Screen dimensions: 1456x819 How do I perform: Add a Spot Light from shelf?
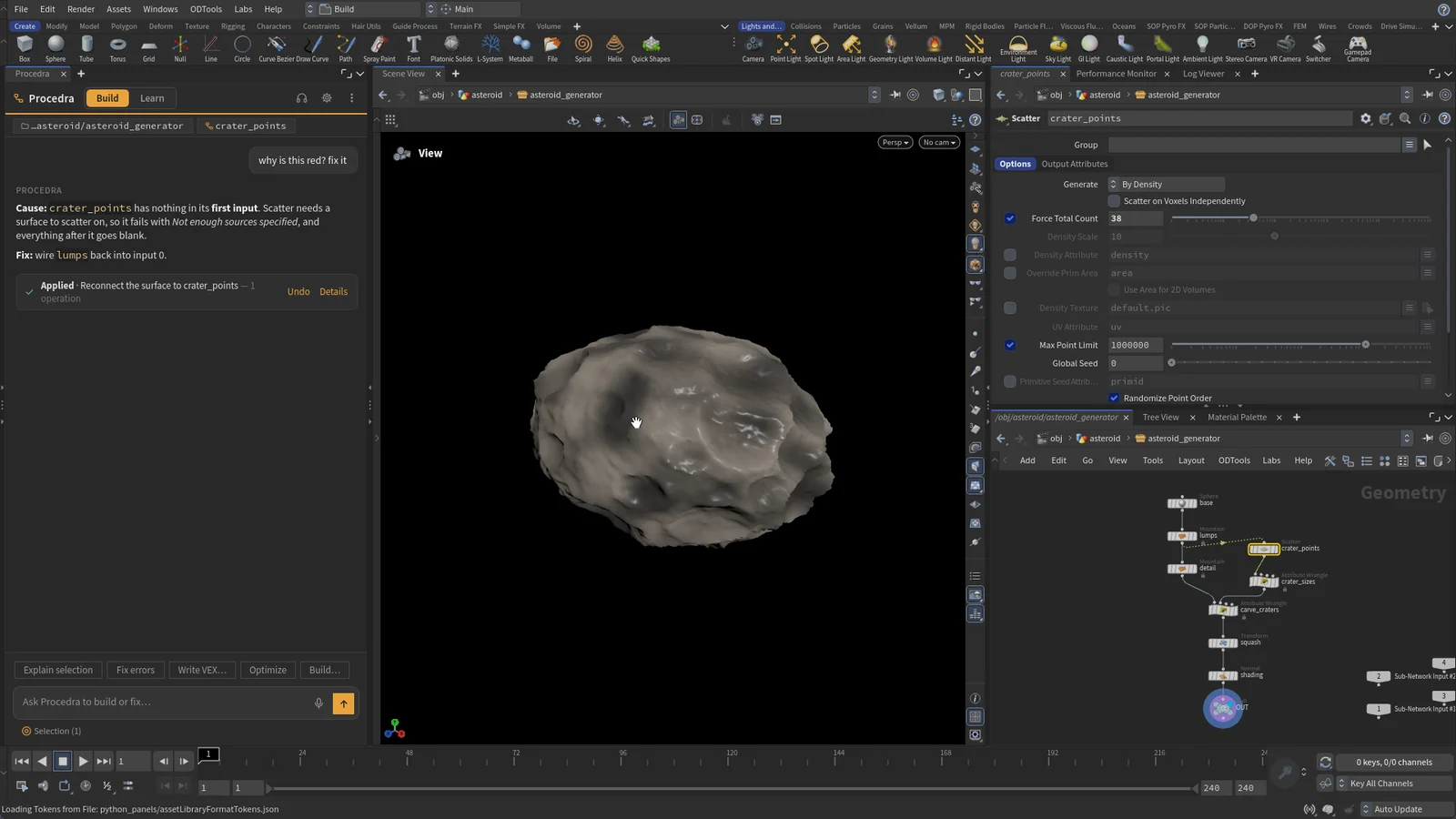point(819,48)
